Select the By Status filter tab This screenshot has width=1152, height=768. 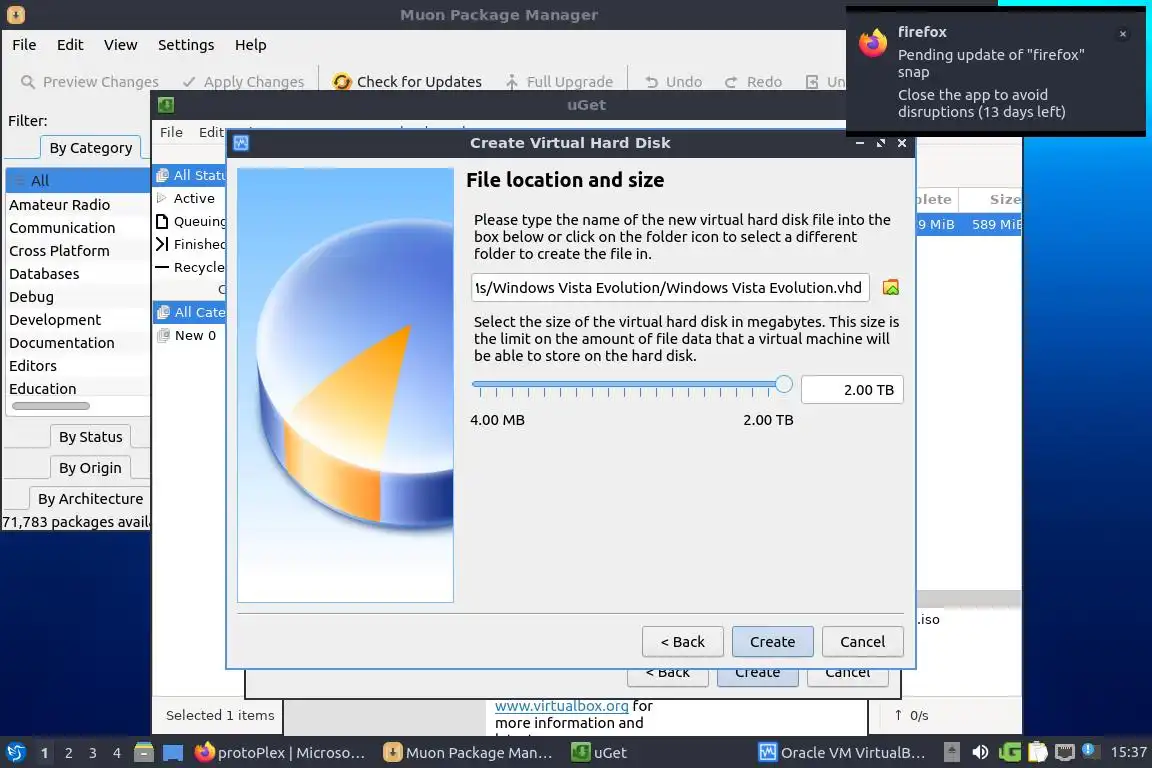90,437
